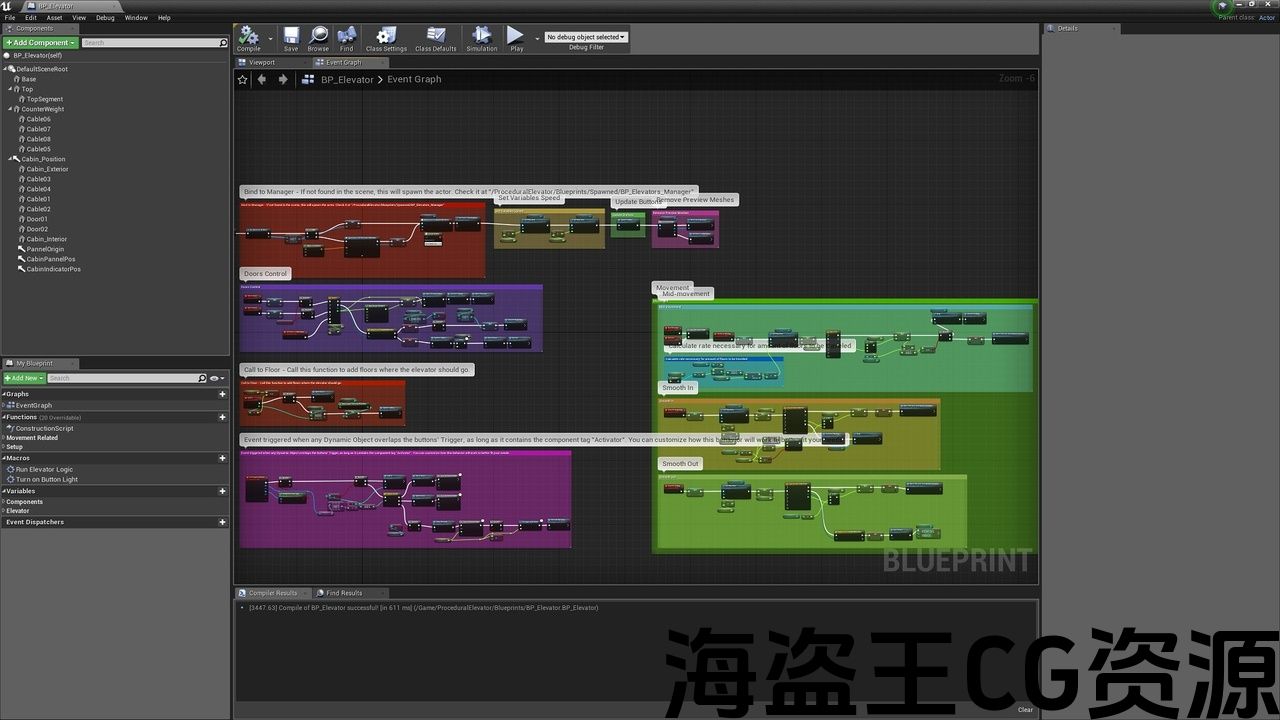1280x720 pixels.
Task: Start Simulation from the toolbar
Action: pyautogui.click(x=481, y=37)
